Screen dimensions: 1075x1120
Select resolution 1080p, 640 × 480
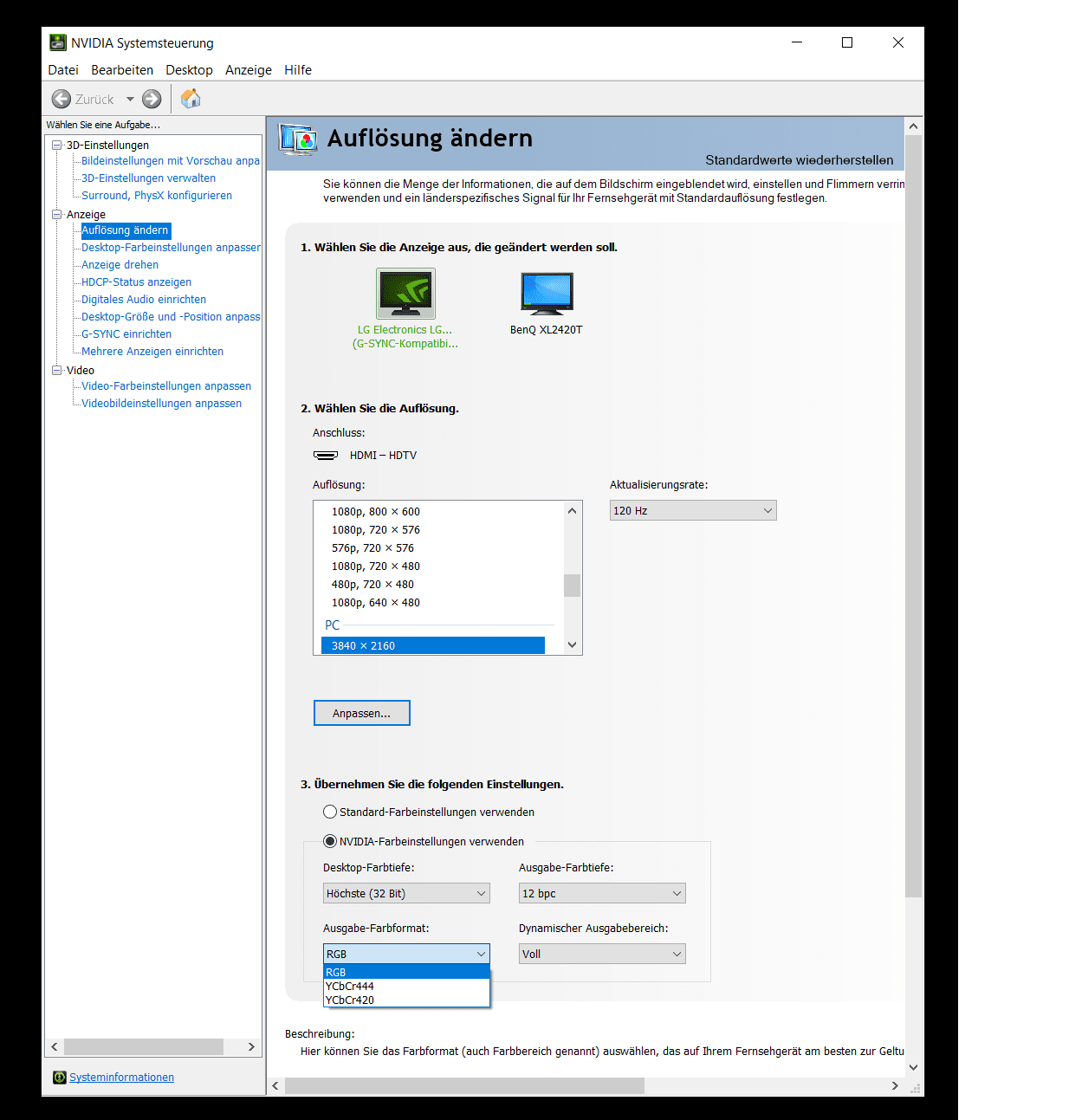376,603
